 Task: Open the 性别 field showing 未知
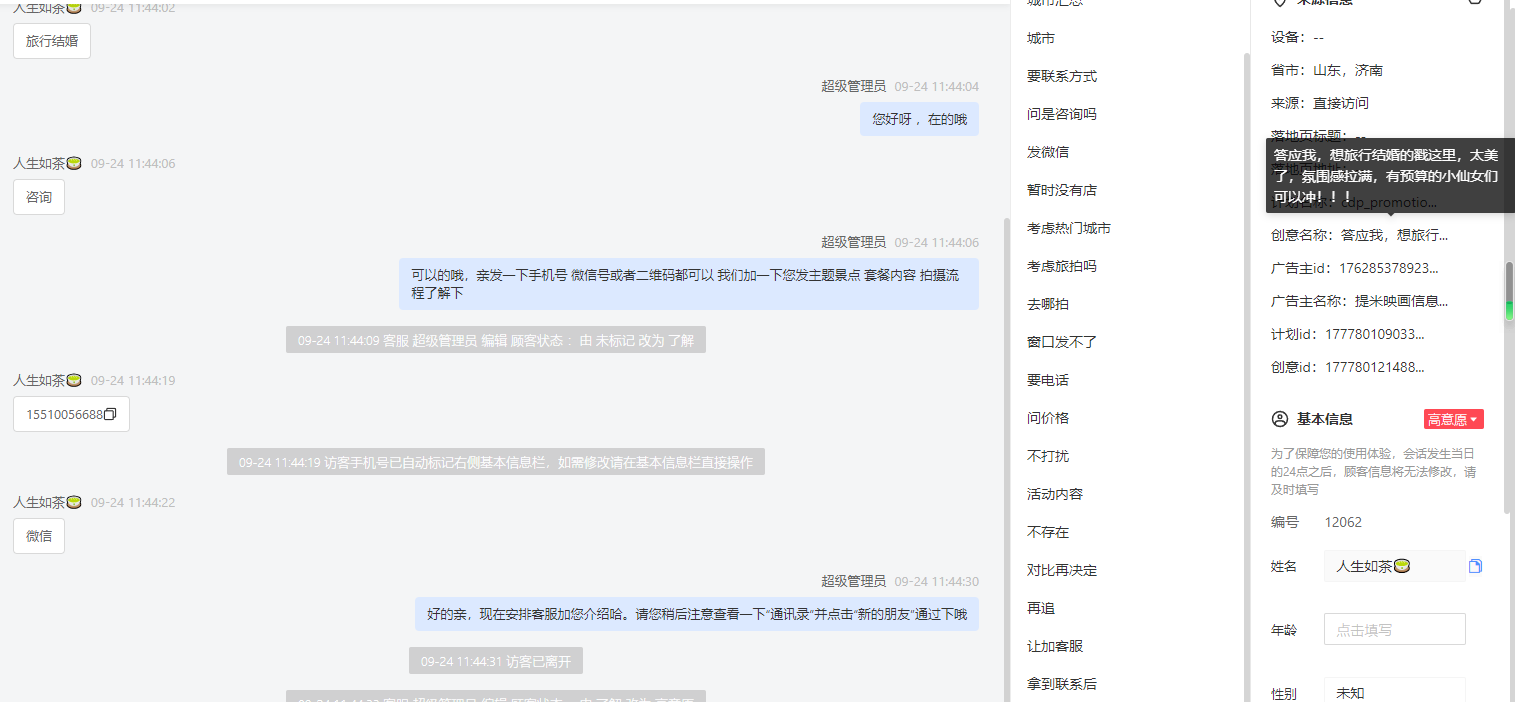click(1394, 692)
